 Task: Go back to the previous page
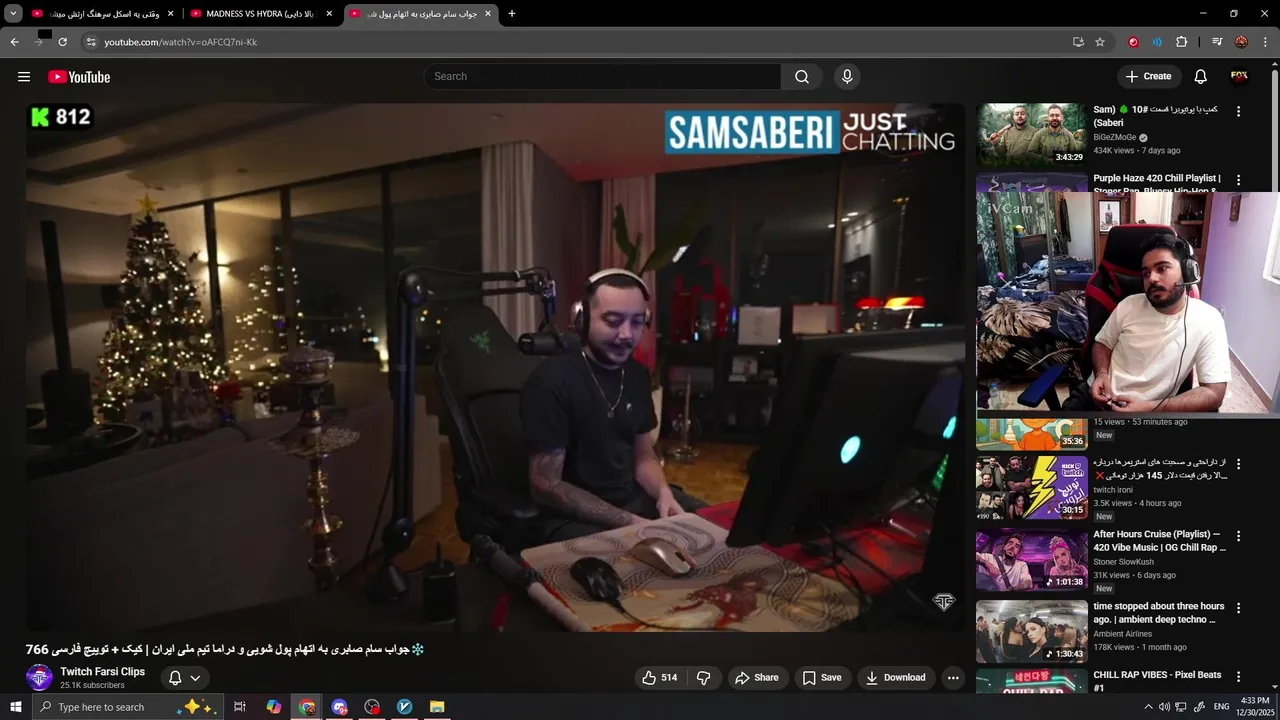tap(14, 42)
